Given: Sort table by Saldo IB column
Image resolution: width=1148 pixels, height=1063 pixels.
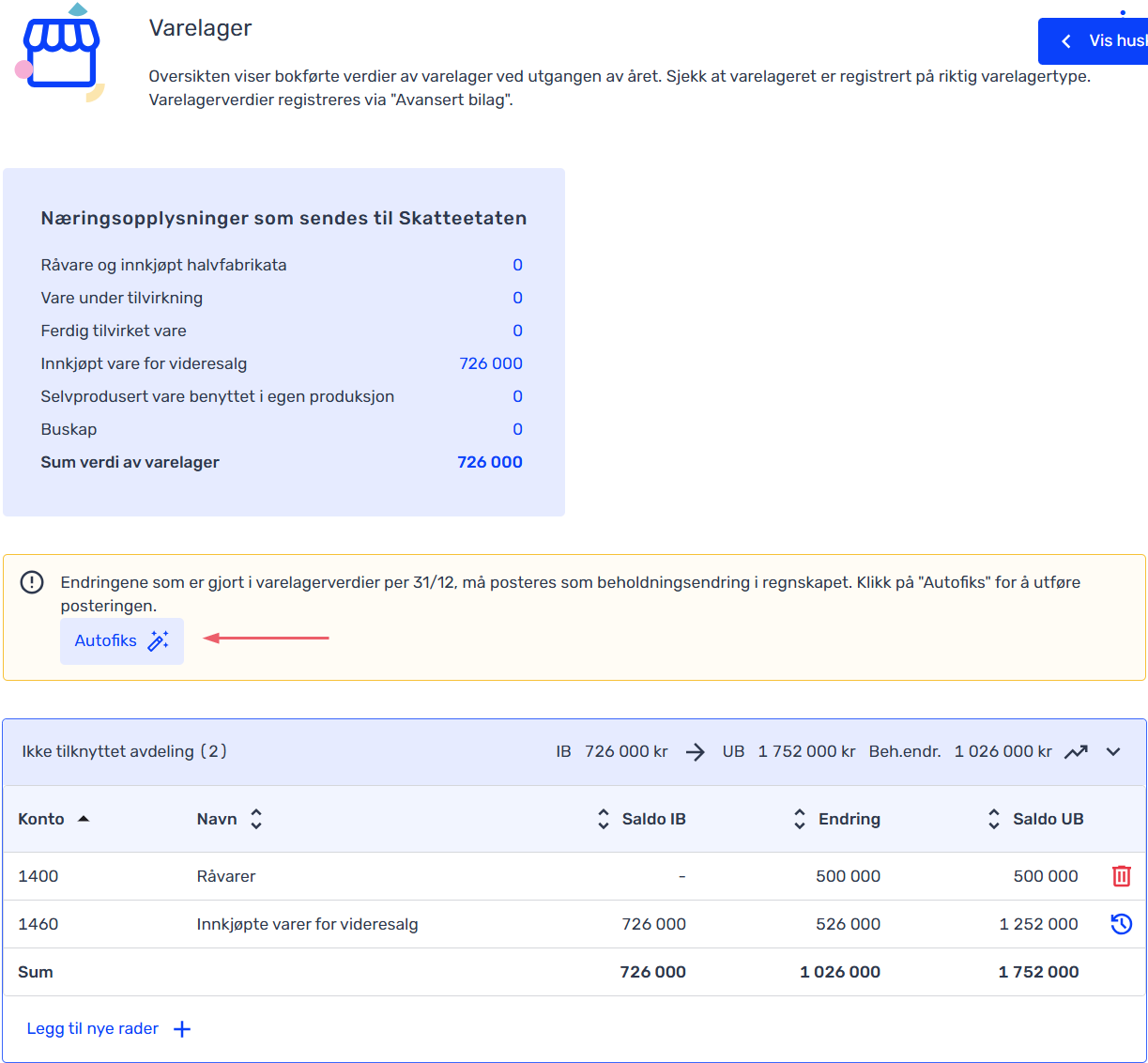Looking at the screenshot, I should 604,819.
